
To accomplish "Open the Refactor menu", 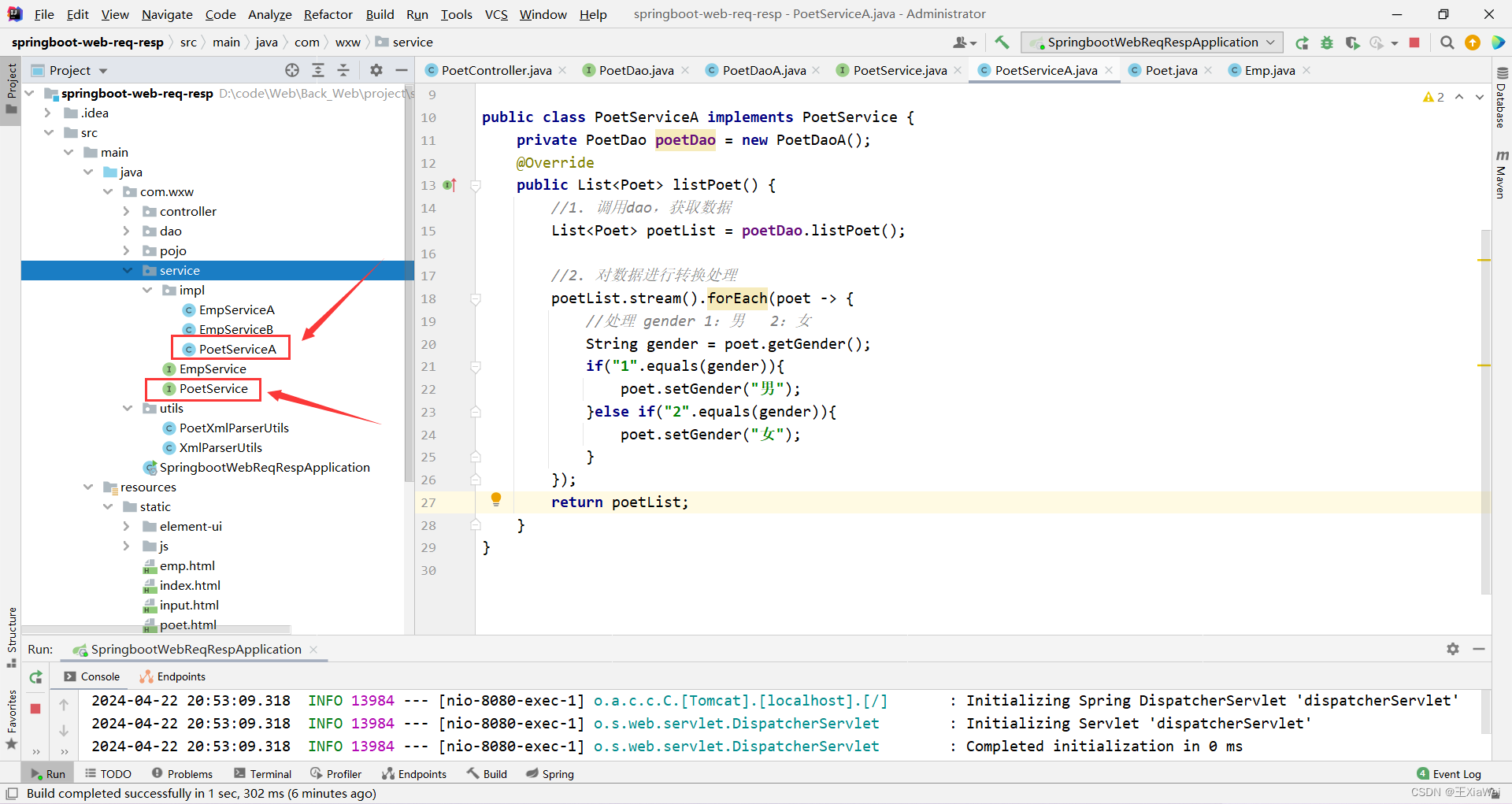I will coord(328,14).
